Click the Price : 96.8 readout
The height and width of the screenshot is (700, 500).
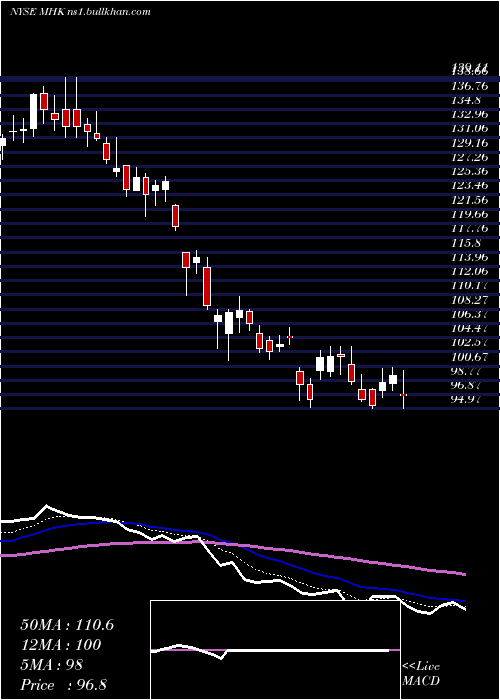(x=63, y=685)
